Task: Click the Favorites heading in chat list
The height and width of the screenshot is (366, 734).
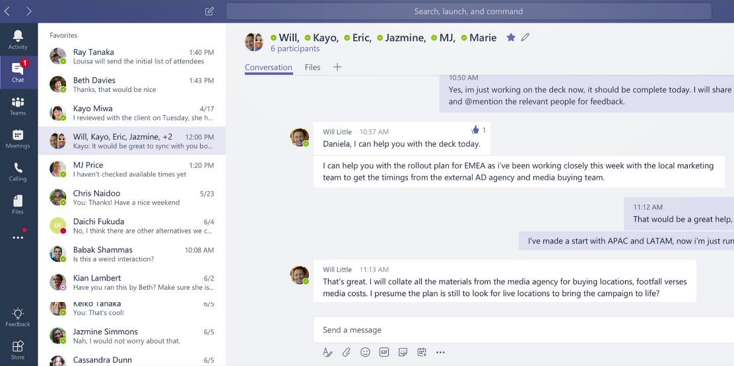Action: coord(64,35)
